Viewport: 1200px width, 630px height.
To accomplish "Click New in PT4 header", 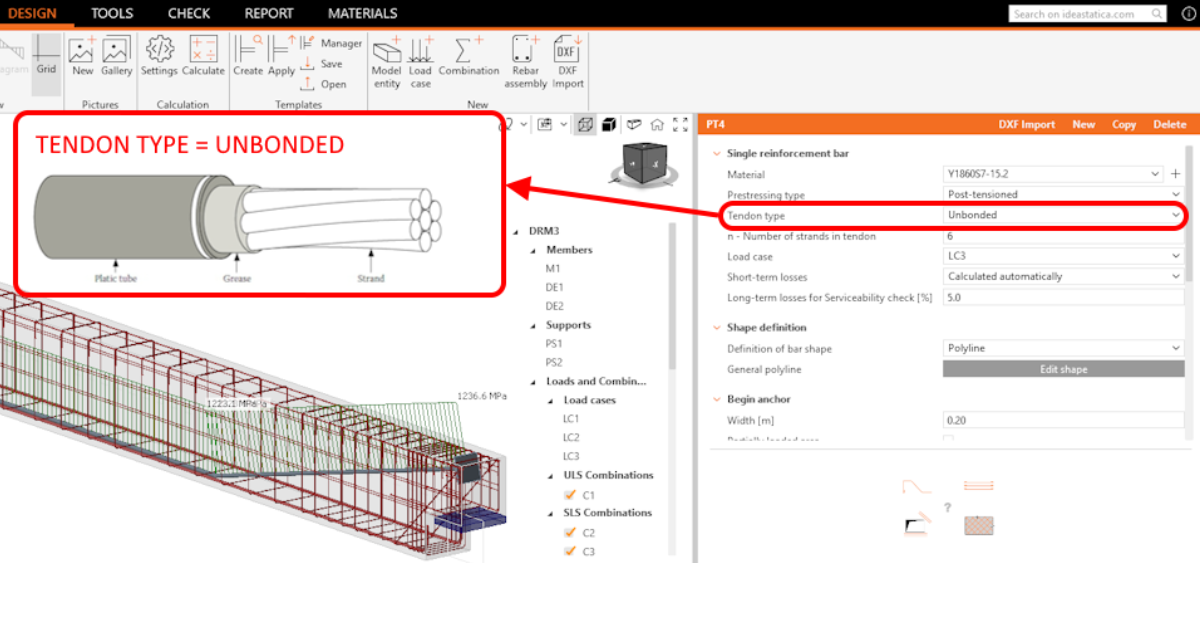I will point(1084,124).
